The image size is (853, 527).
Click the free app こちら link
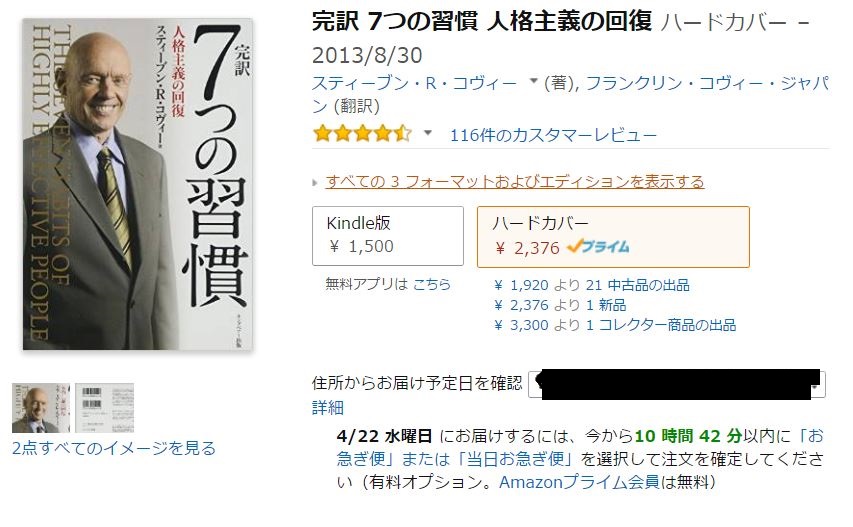(x=432, y=284)
